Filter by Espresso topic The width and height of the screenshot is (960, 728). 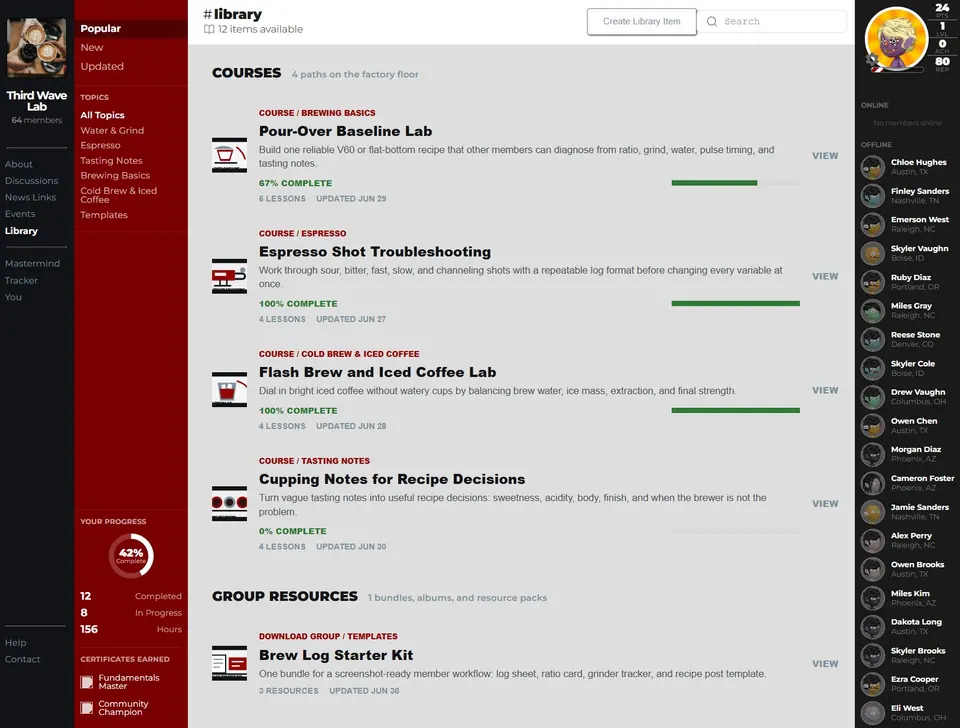tap(100, 145)
